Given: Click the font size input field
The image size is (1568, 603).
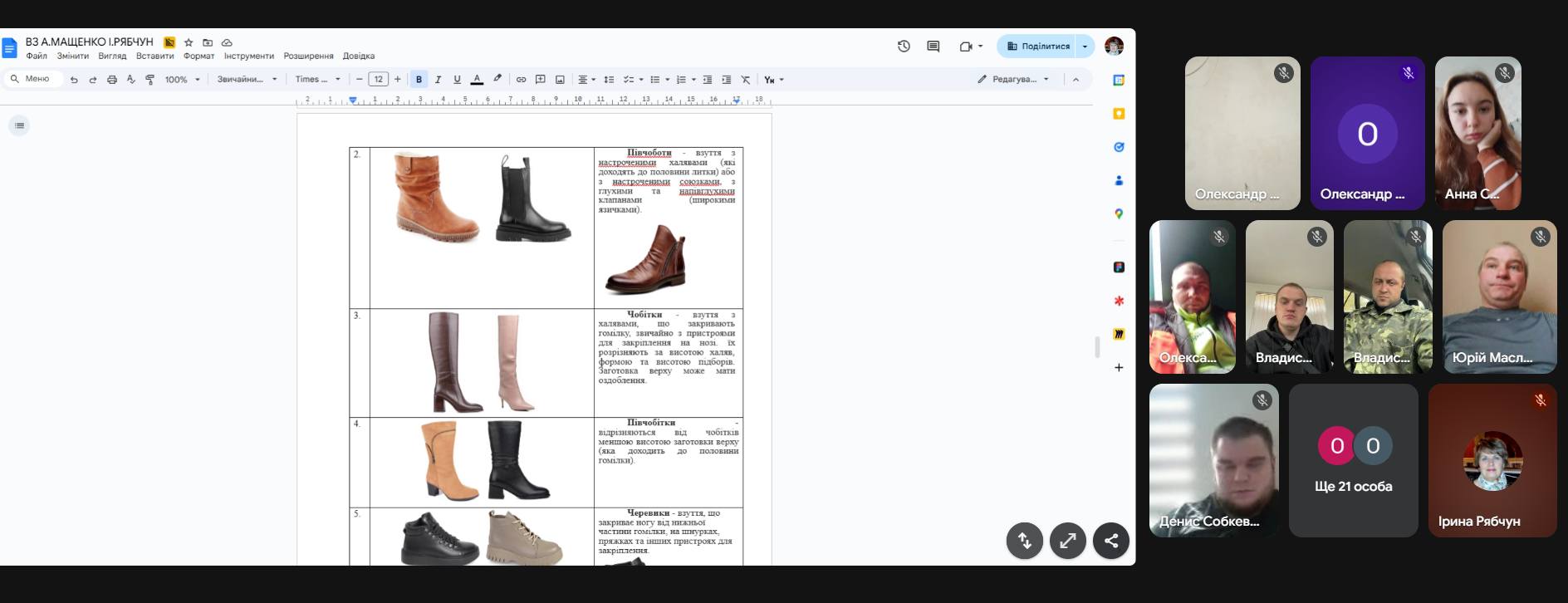Looking at the screenshot, I should tap(379, 80).
